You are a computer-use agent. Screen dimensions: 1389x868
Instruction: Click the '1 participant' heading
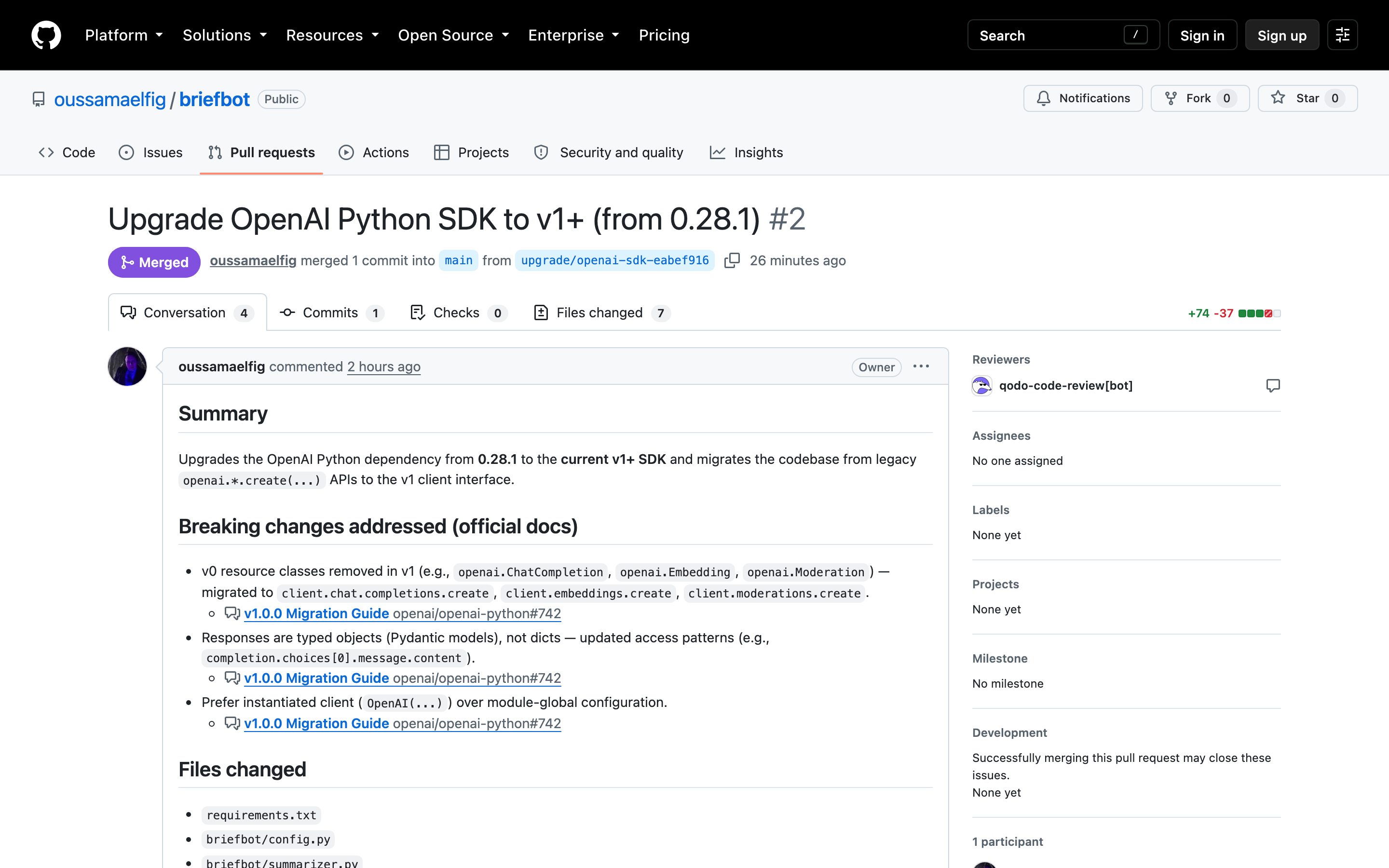1008,841
